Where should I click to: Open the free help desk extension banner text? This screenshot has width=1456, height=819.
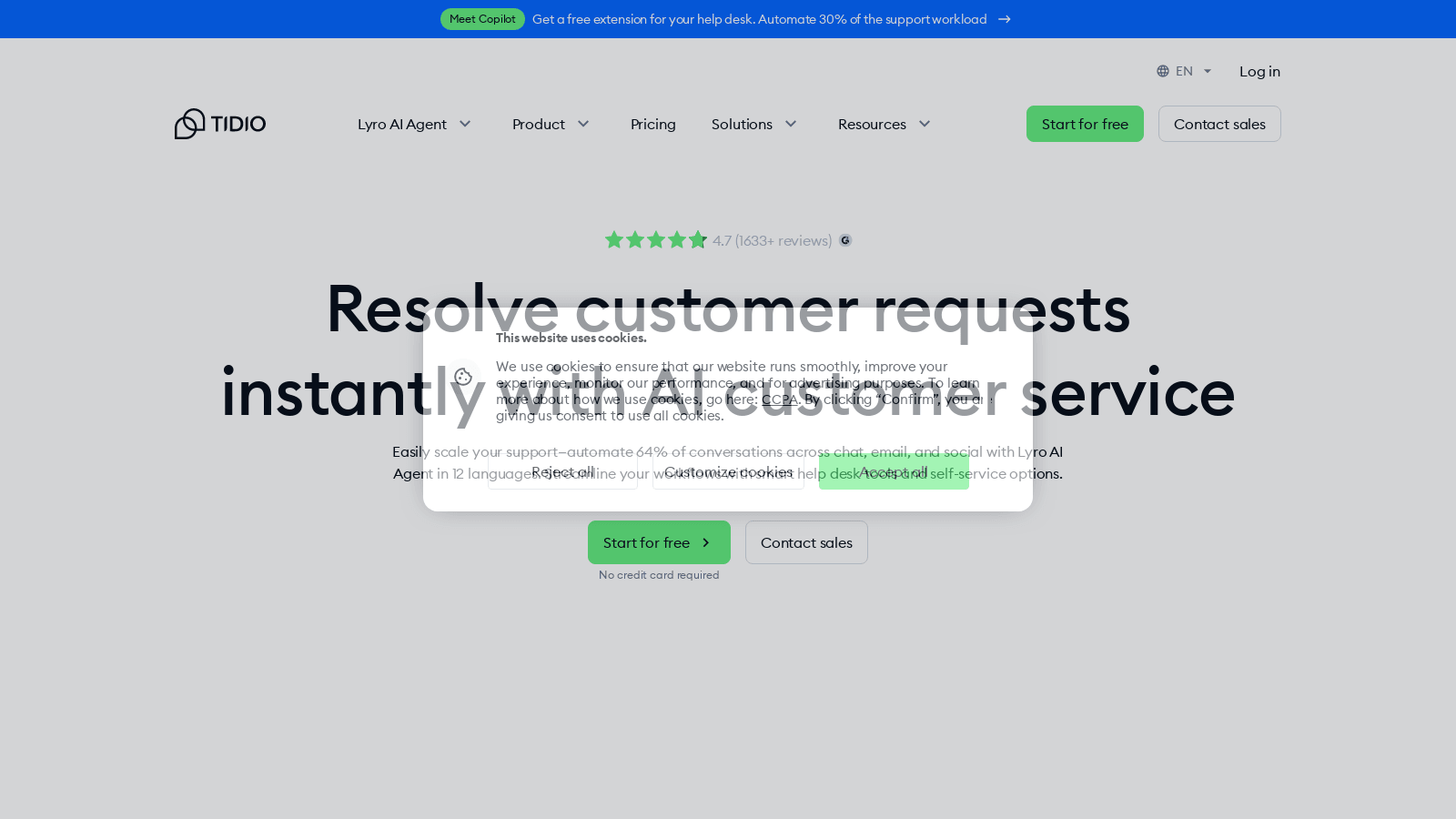click(760, 19)
